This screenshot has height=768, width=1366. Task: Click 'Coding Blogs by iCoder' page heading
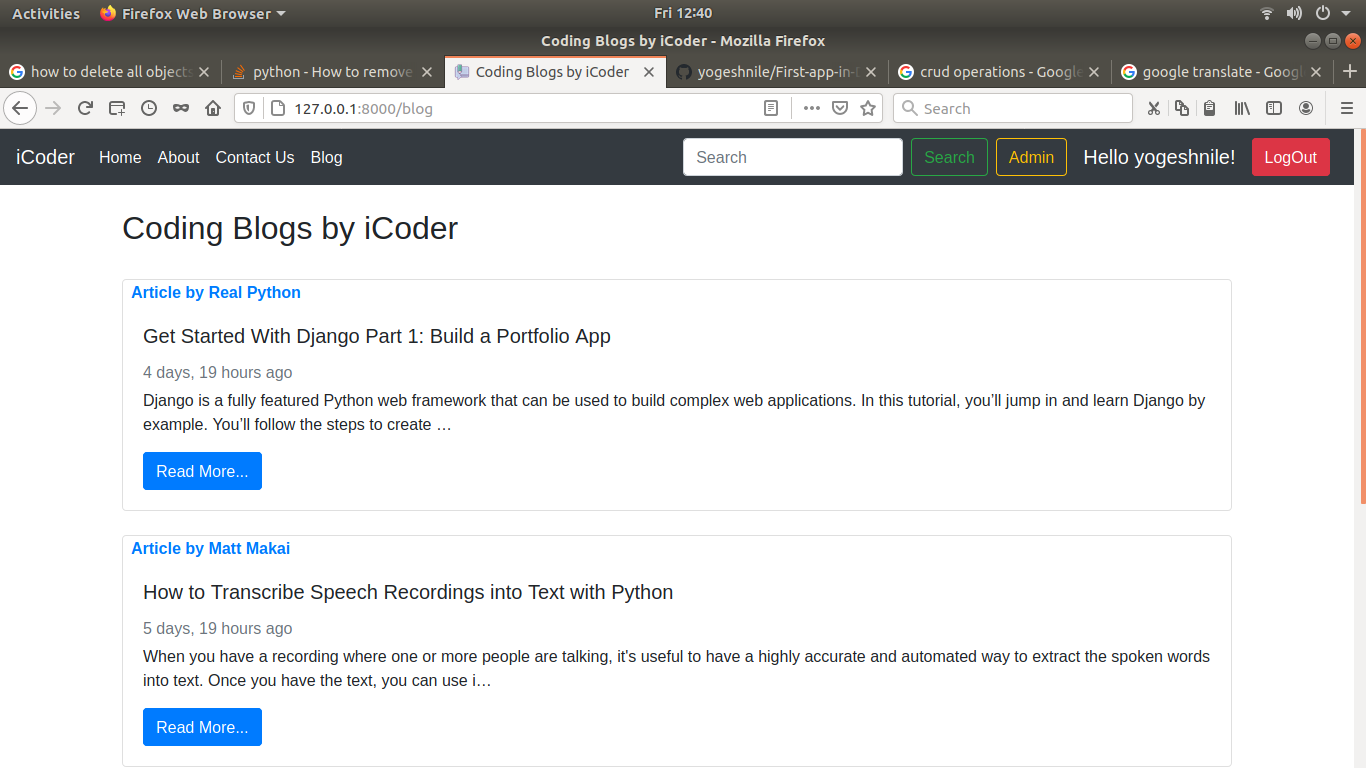point(290,228)
